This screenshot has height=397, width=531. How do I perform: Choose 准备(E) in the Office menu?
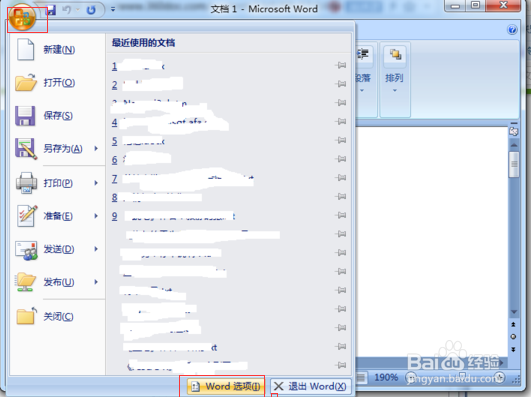(58, 216)
